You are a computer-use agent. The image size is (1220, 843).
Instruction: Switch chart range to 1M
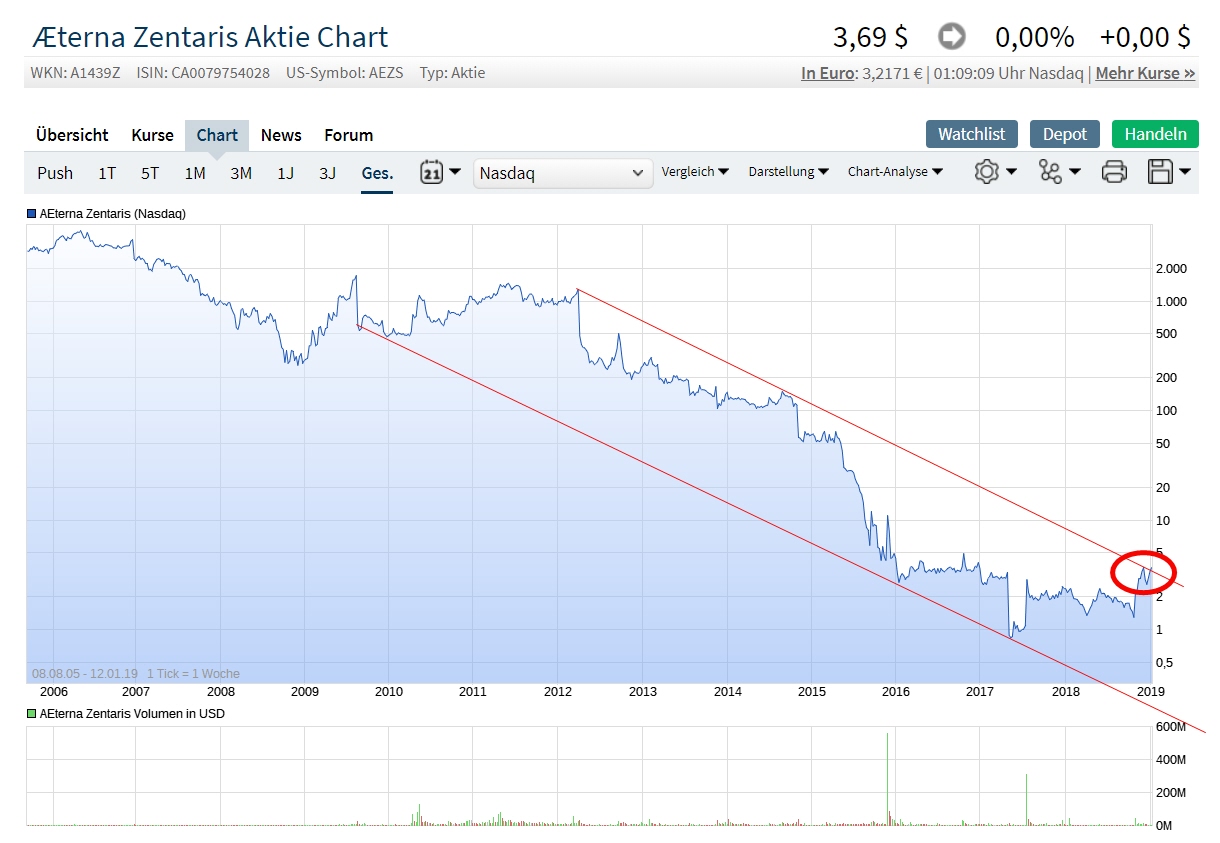click(x=195, y=173)
